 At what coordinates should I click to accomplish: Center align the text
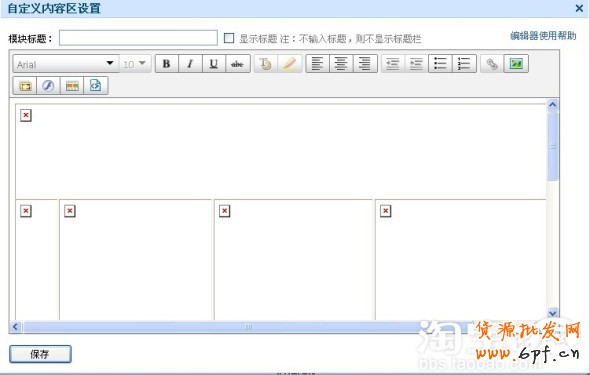[x=341, y=64]
